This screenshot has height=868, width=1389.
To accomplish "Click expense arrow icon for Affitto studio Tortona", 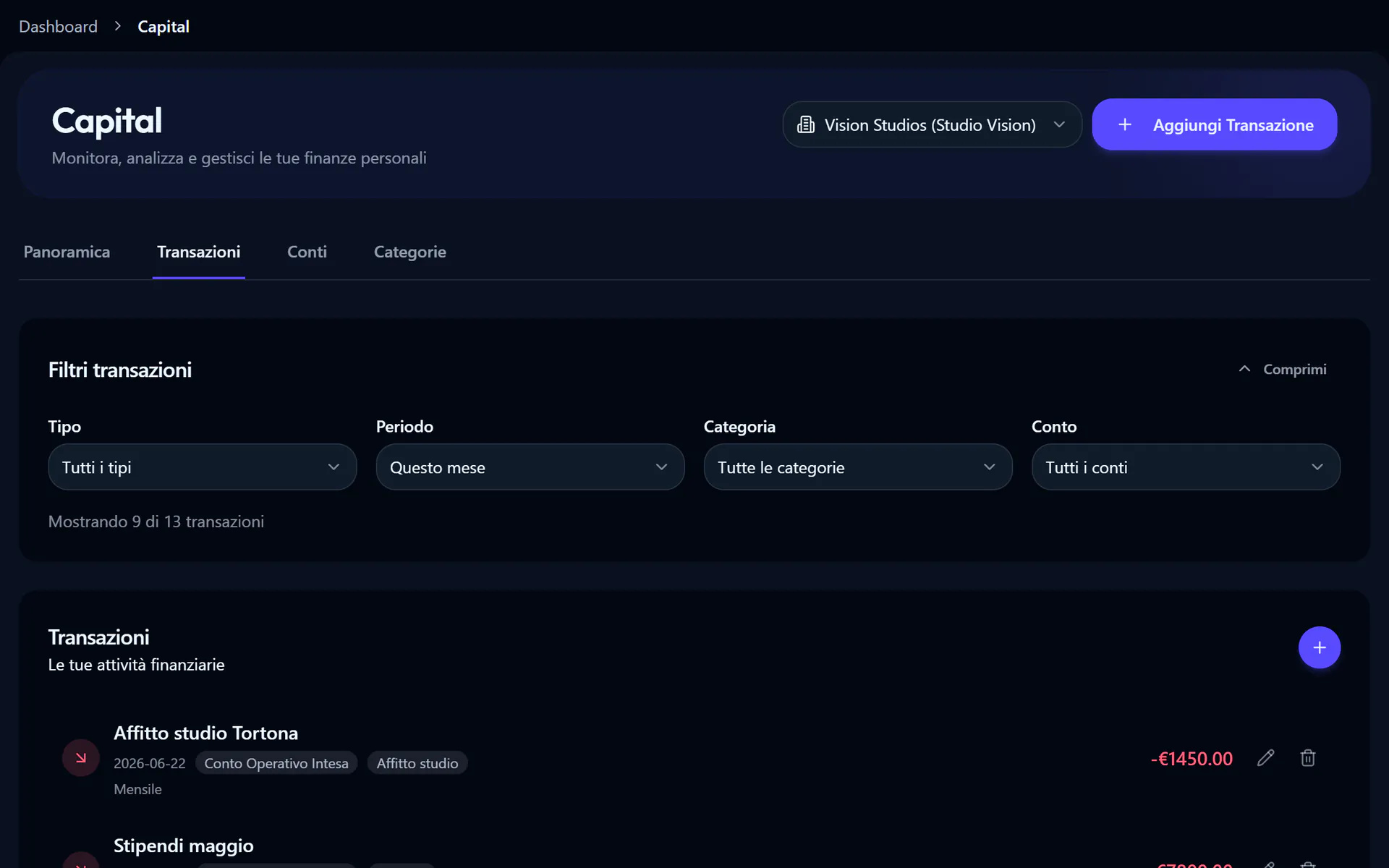I will [81, 758].
